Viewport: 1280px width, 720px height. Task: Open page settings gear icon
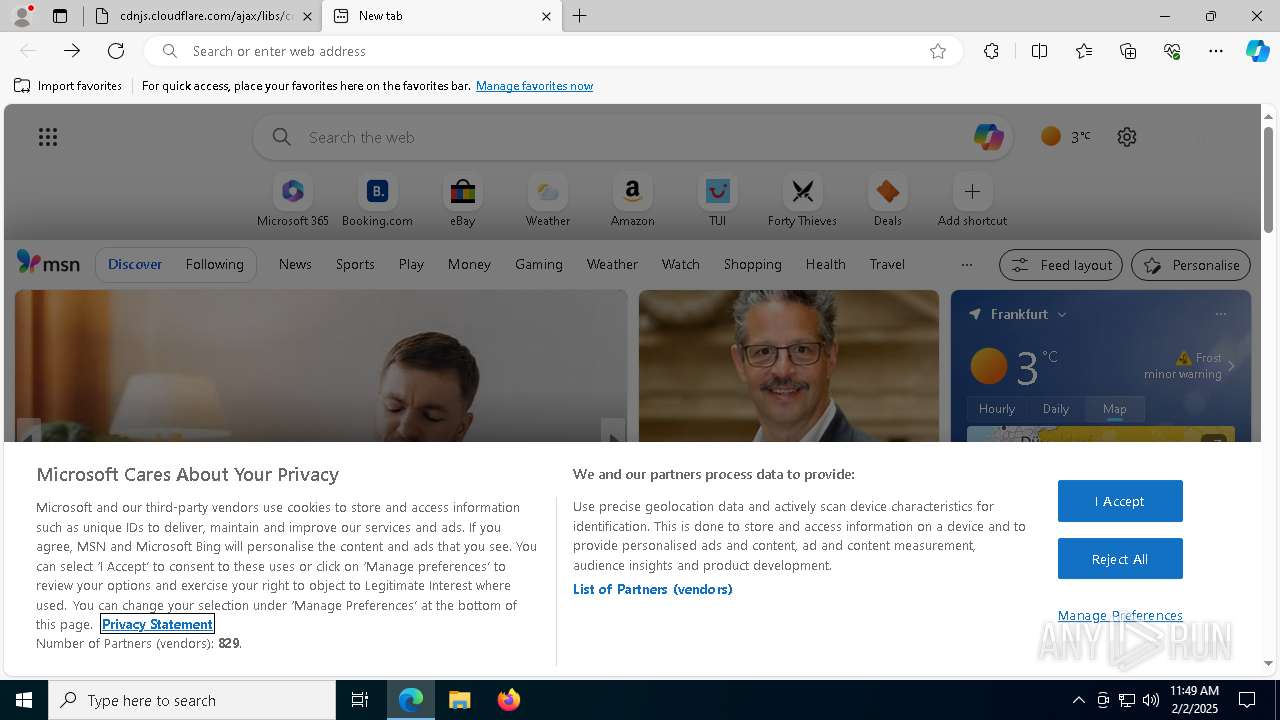(1127, 137)
